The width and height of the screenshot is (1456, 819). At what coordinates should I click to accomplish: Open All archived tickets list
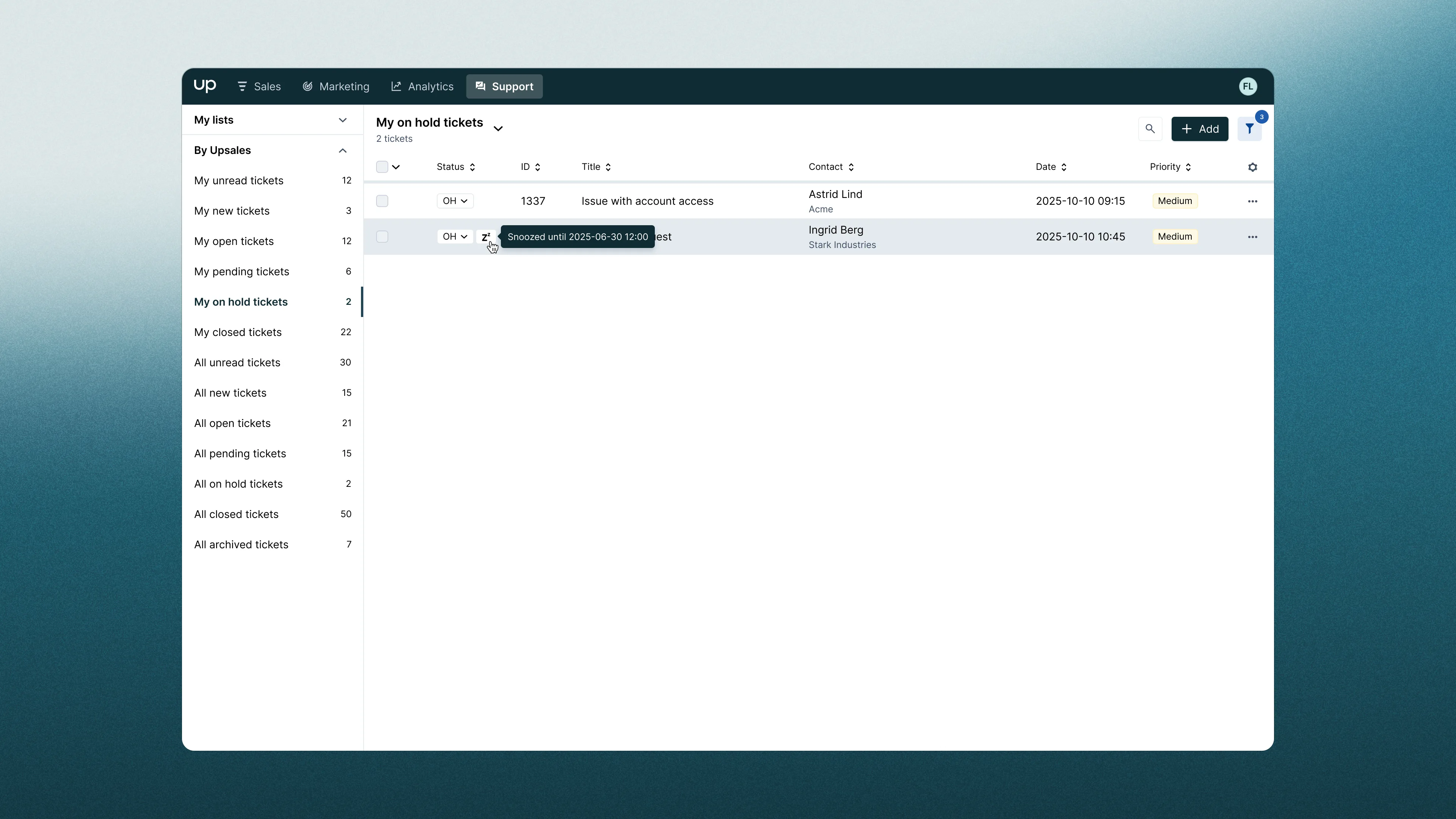coord(272,544)
